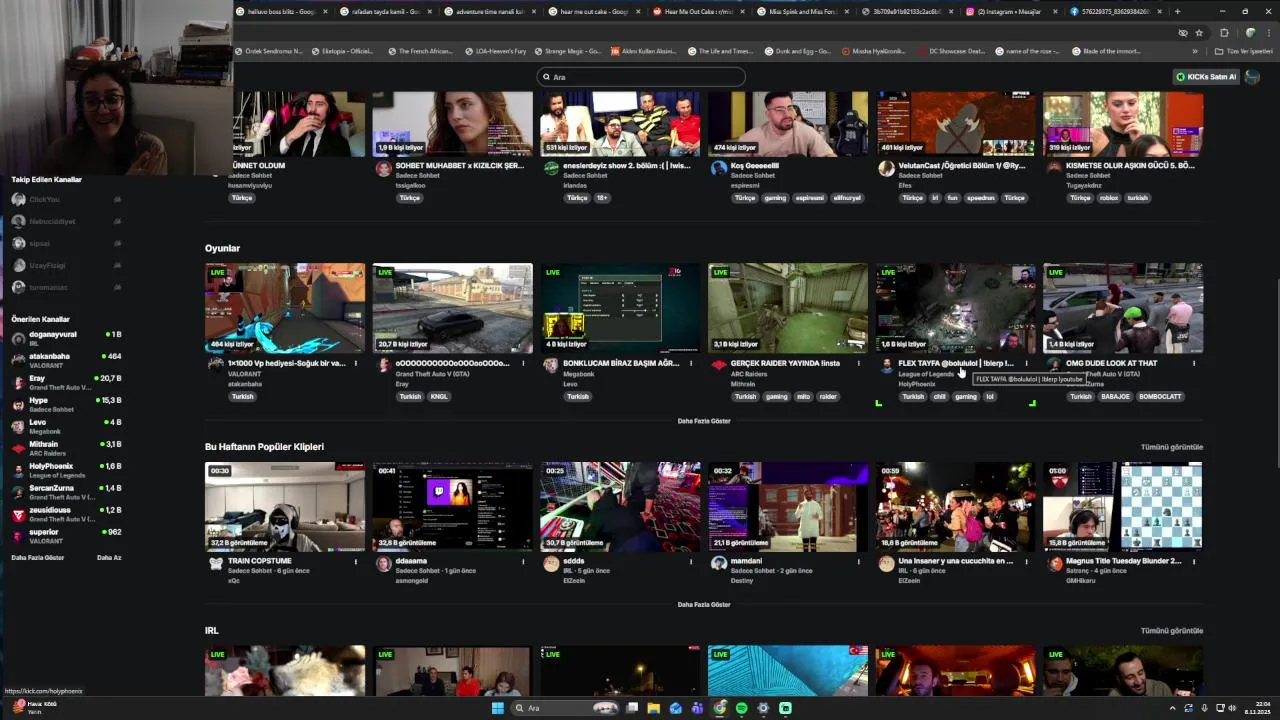Click Daha Fazla Göster under Oyunlar
The width and height of the screenshot is (1280, 720).
704,421
